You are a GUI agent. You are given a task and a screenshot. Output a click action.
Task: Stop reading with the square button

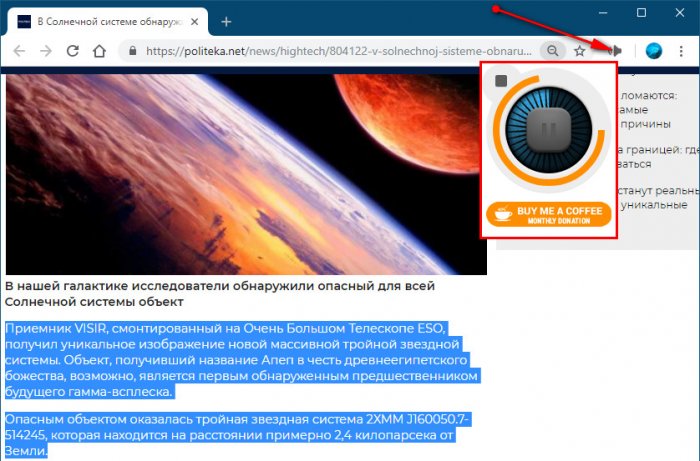(x=501, y=81)
